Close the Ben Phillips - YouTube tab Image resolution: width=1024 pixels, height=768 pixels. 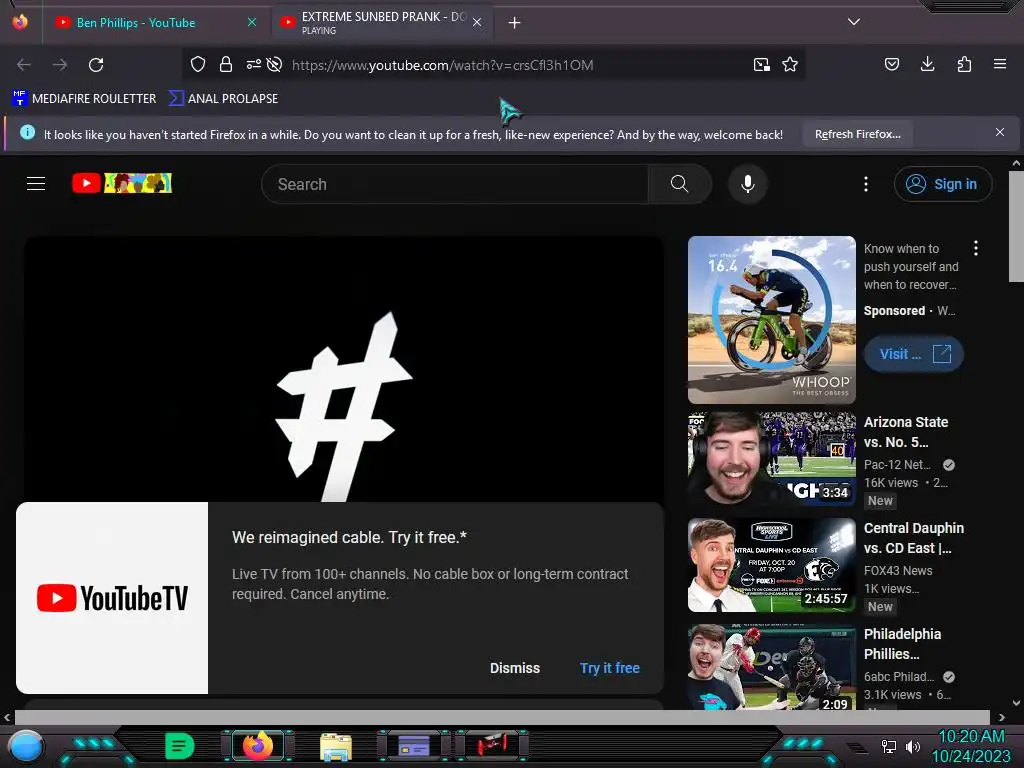pyautogui.click(x=252, y=22)
